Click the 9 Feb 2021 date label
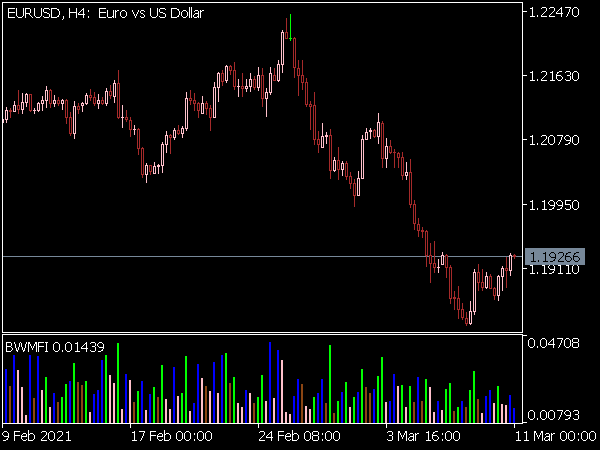600x450 pixels. (37, 436)
